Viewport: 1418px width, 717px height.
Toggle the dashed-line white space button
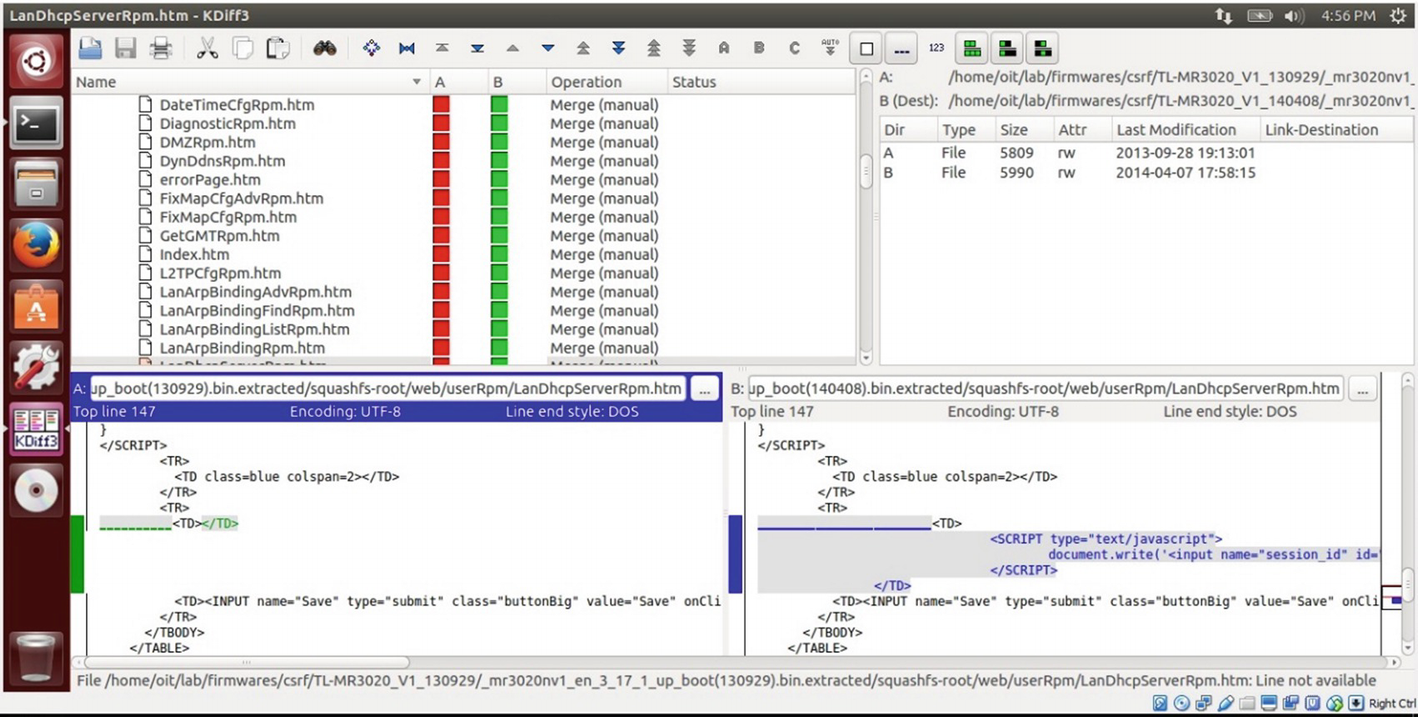coord(901,48)
